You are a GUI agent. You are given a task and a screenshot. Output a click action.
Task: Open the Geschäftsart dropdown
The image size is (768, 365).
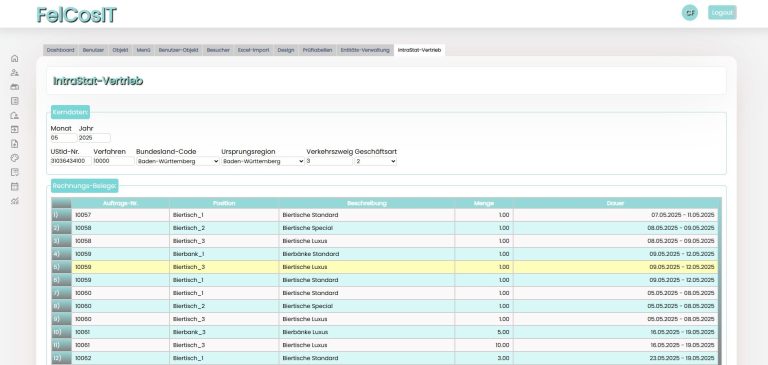point(376,161)
